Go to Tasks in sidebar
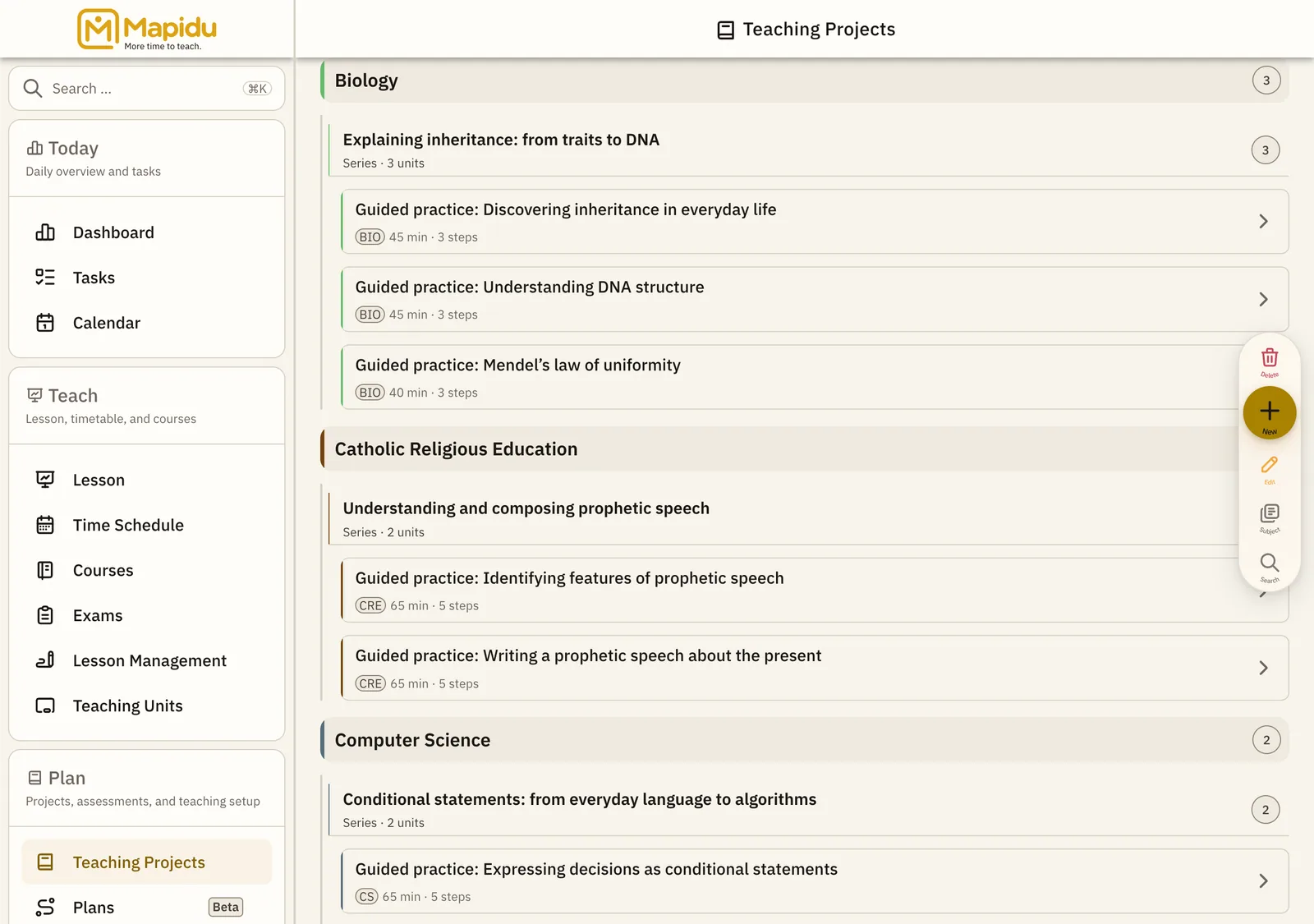Image resolution: width=1314 pixels, height=924 pixels. click(x=147, y=278)
